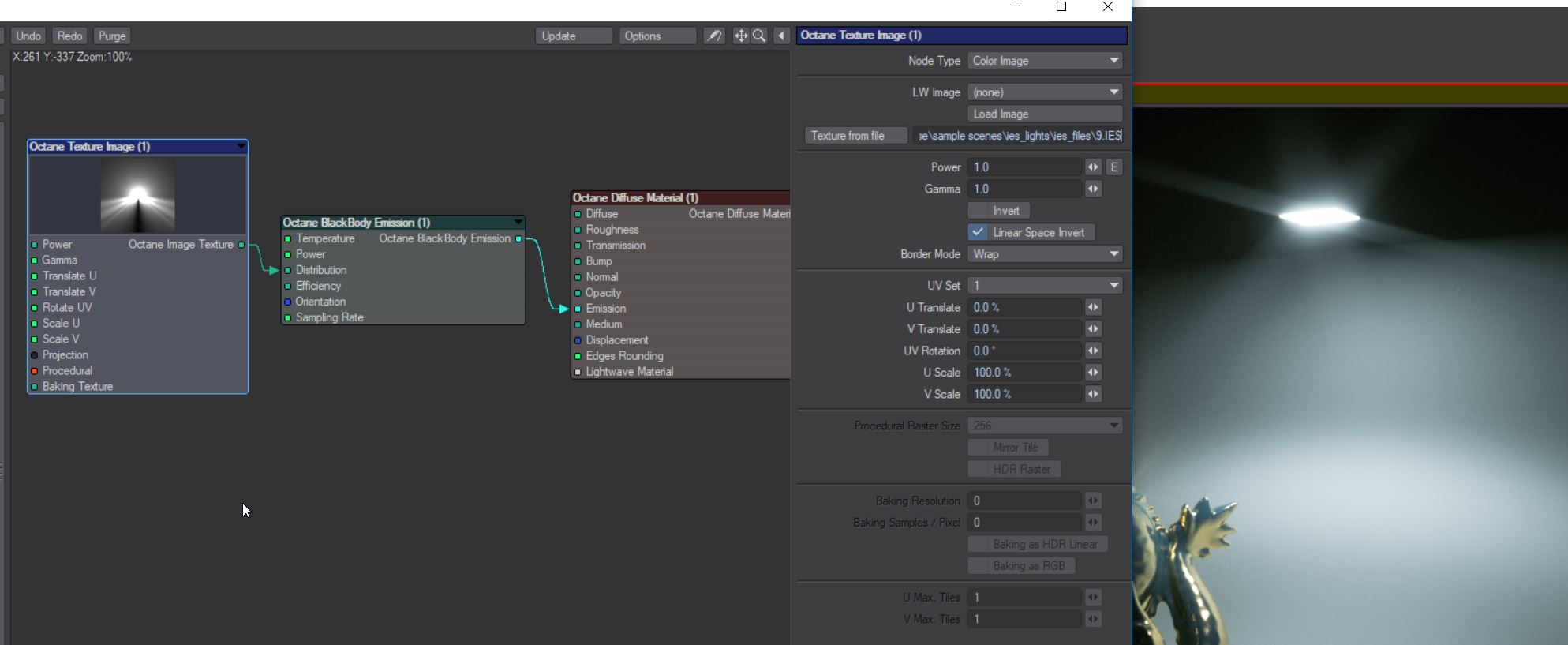Image resolution: width=1568 pixels, height=645 pixels.
Task: Click the Redo button
Action: tap(69, 36)
